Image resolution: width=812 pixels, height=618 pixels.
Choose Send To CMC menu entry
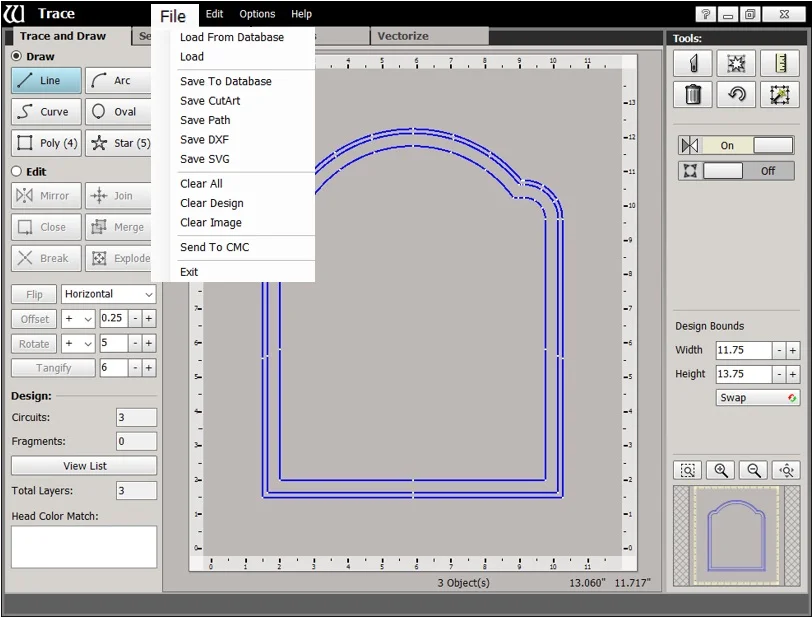[214, 248]
